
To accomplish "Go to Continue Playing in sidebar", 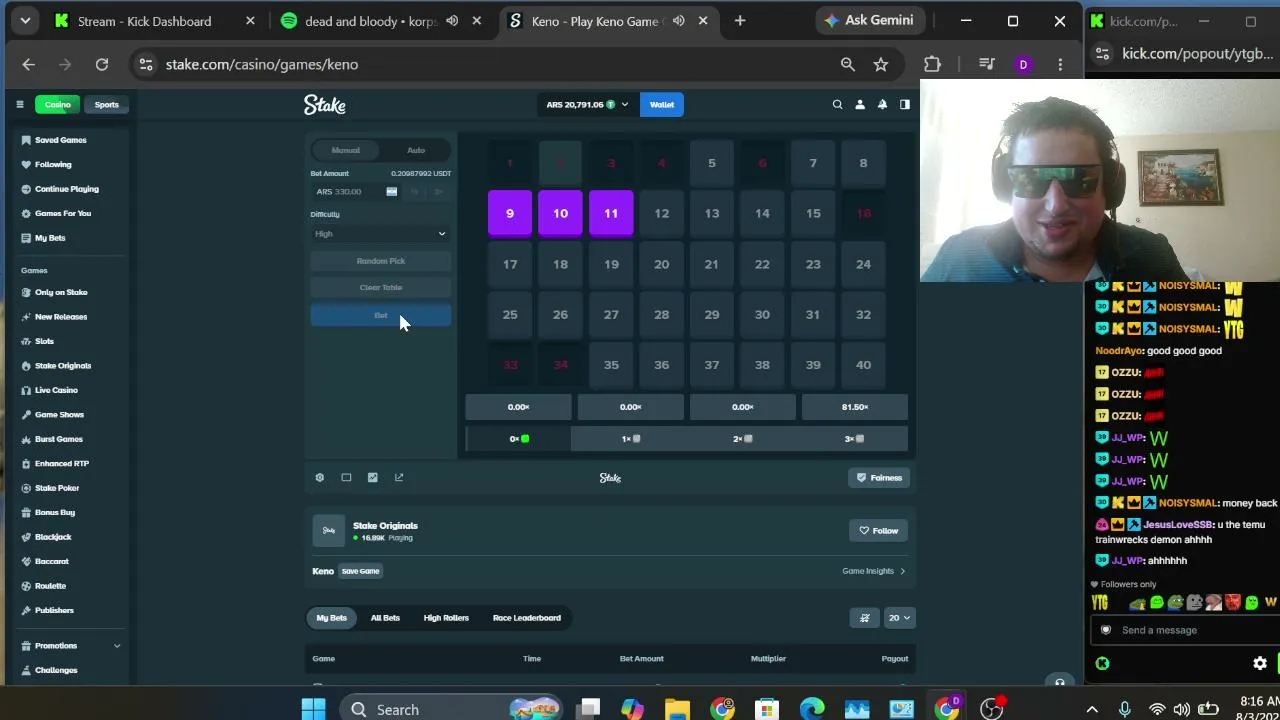I will point(66,189).
